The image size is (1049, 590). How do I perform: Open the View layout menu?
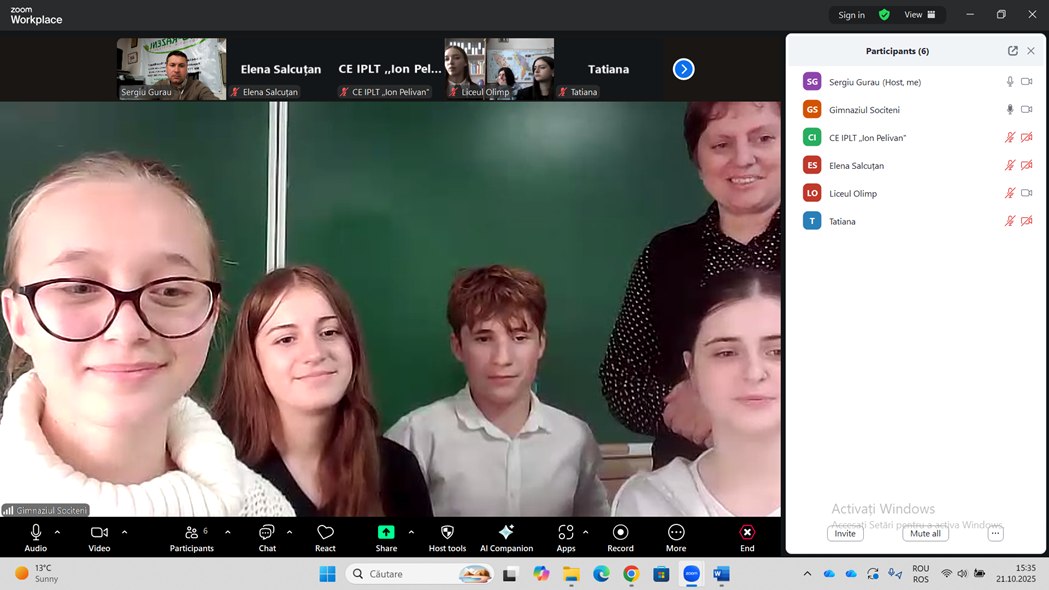click(919, 15)
